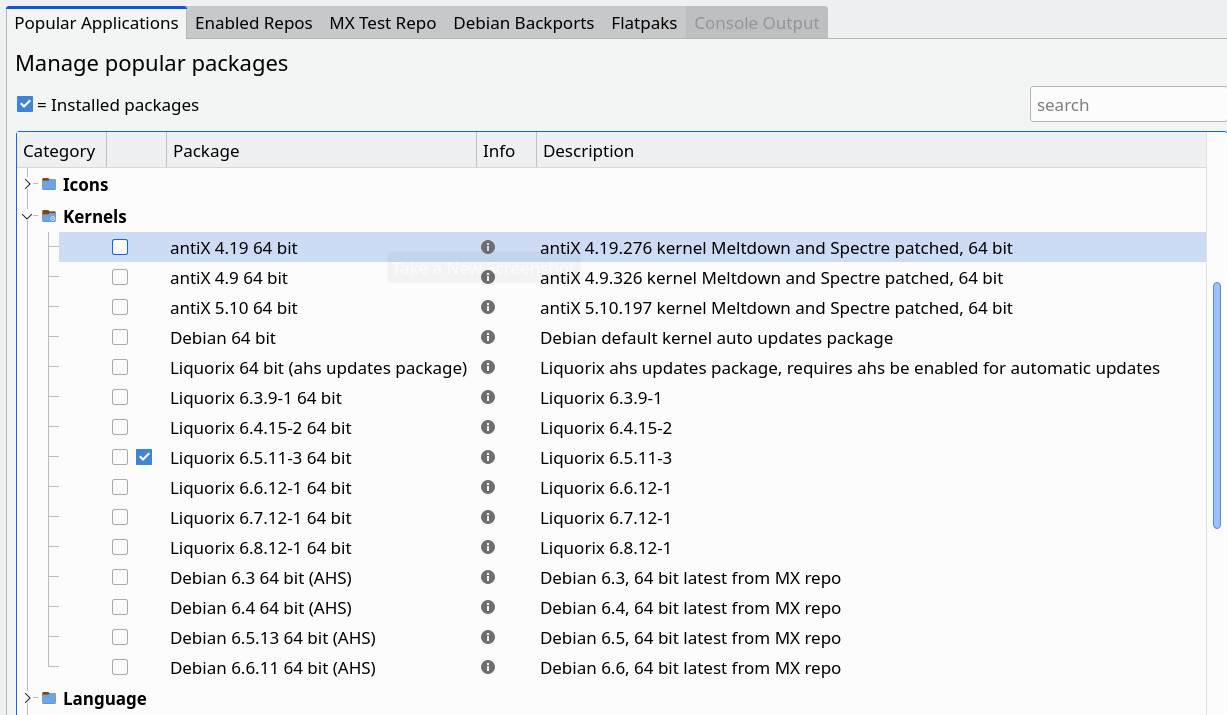
Task: Sort by the Category column header
Action: [61, 151]
